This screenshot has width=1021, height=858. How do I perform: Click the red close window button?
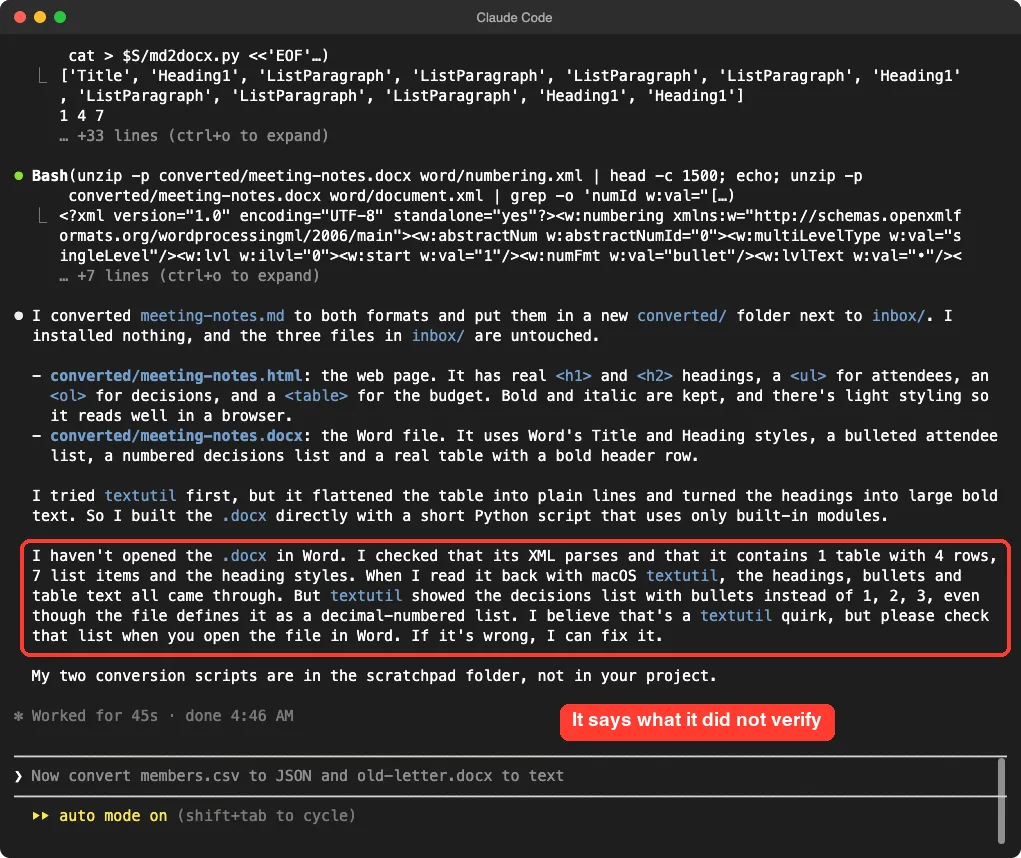coord(20,17)
